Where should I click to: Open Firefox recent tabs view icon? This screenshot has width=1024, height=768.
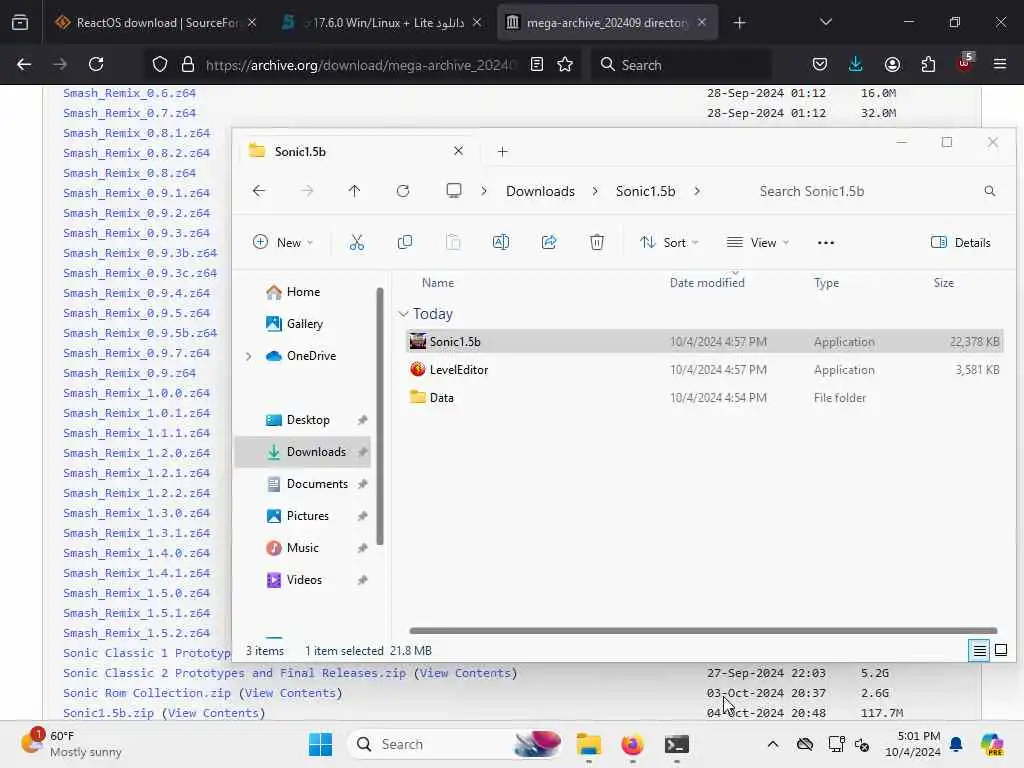tap(20, 23)
